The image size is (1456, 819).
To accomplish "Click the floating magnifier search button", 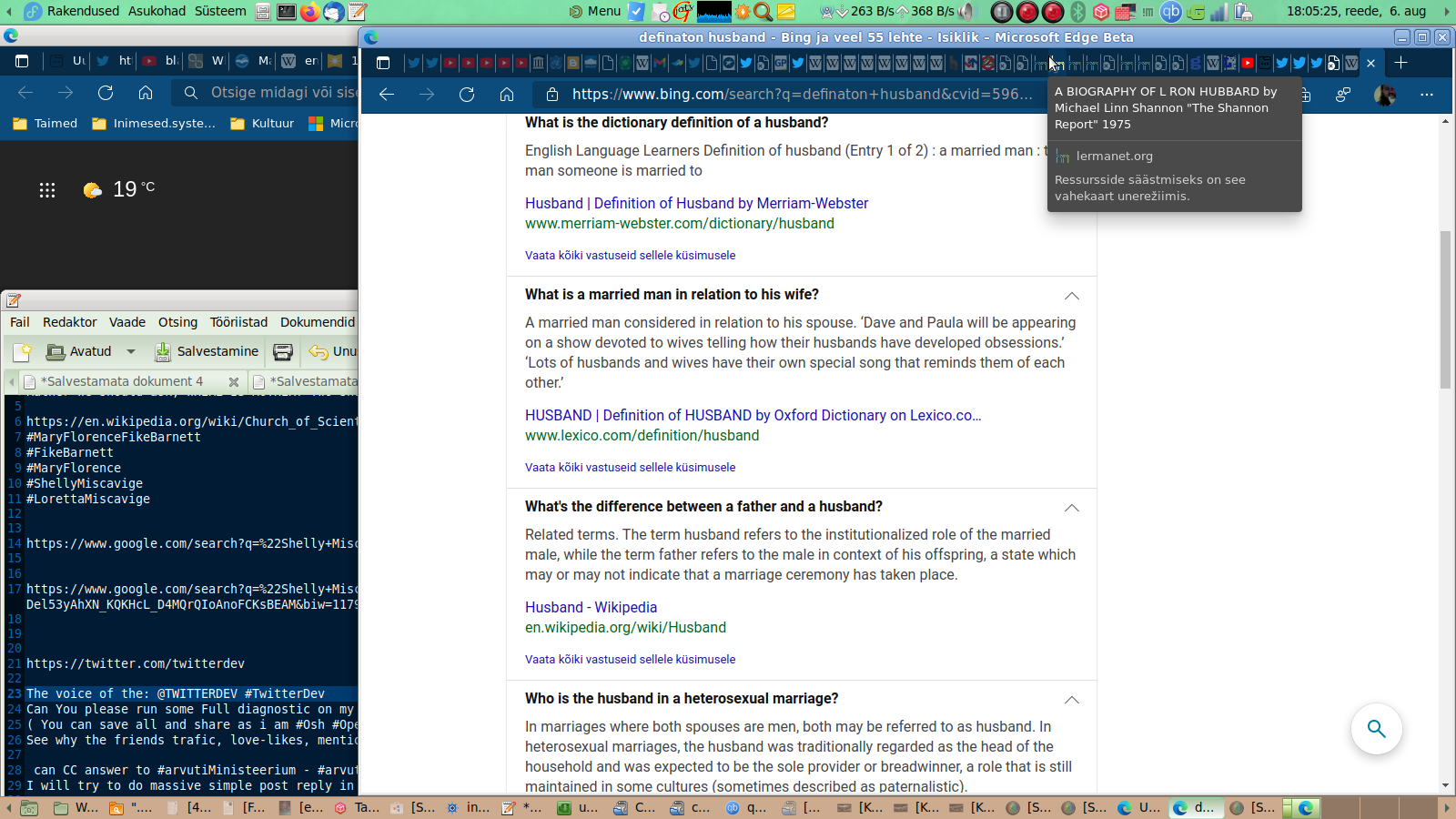I will click(x=1376, y=729).
